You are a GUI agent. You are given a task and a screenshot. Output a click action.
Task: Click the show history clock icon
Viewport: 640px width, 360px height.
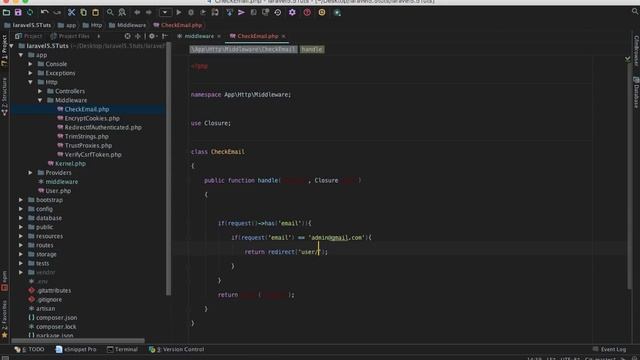278,13
